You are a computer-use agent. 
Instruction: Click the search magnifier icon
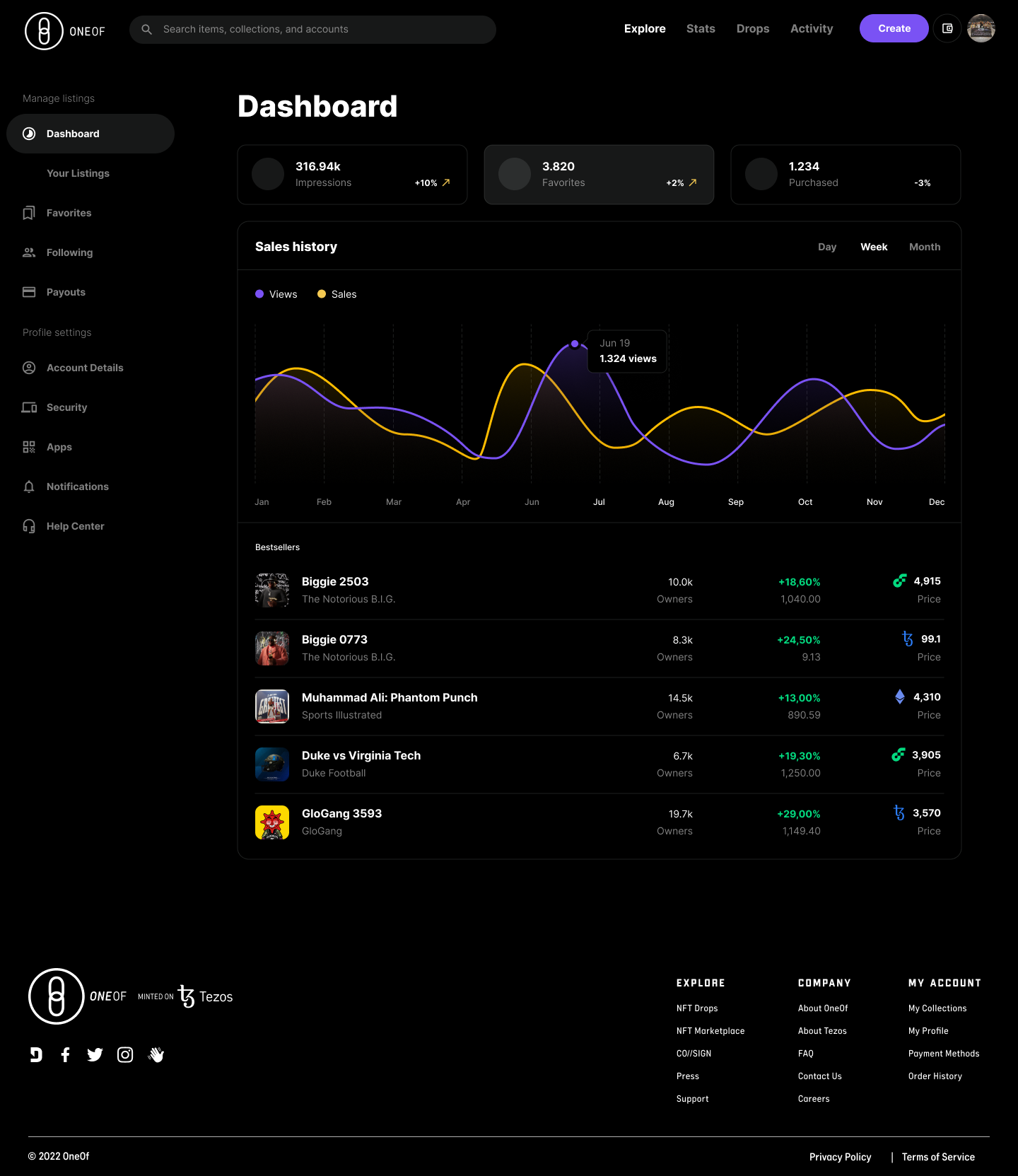coord(147,30)
